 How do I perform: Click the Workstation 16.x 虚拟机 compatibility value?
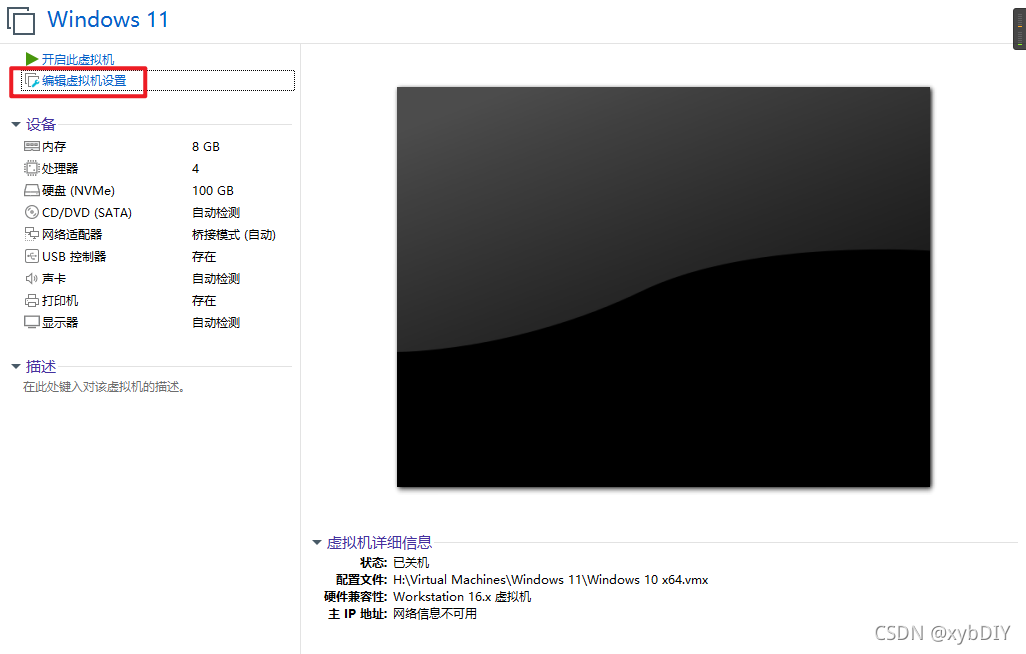462,596
